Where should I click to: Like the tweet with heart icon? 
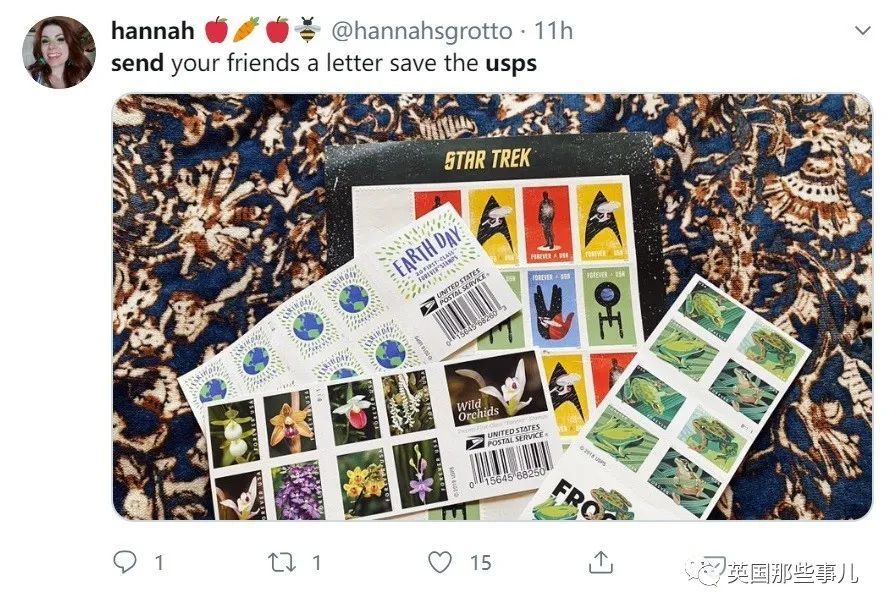pyautogui.click(x=440, y=562)
